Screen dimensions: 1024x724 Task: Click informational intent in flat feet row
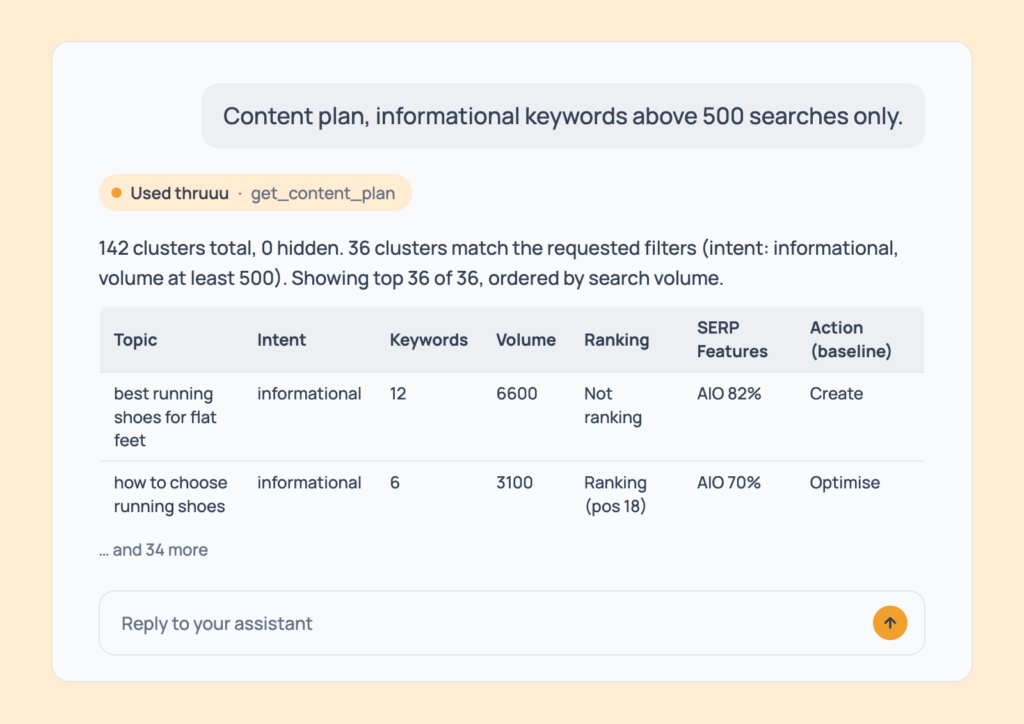click(x=309, y=394)
